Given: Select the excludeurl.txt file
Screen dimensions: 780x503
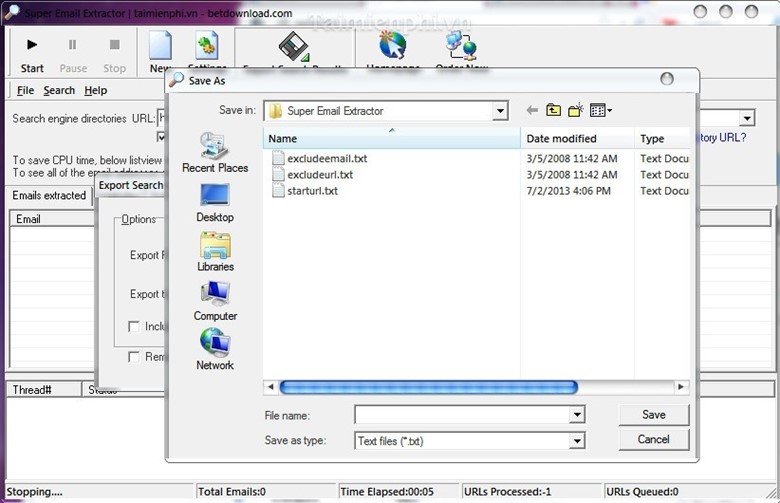Looking at the screenshot, I should (x=320, y=175).
